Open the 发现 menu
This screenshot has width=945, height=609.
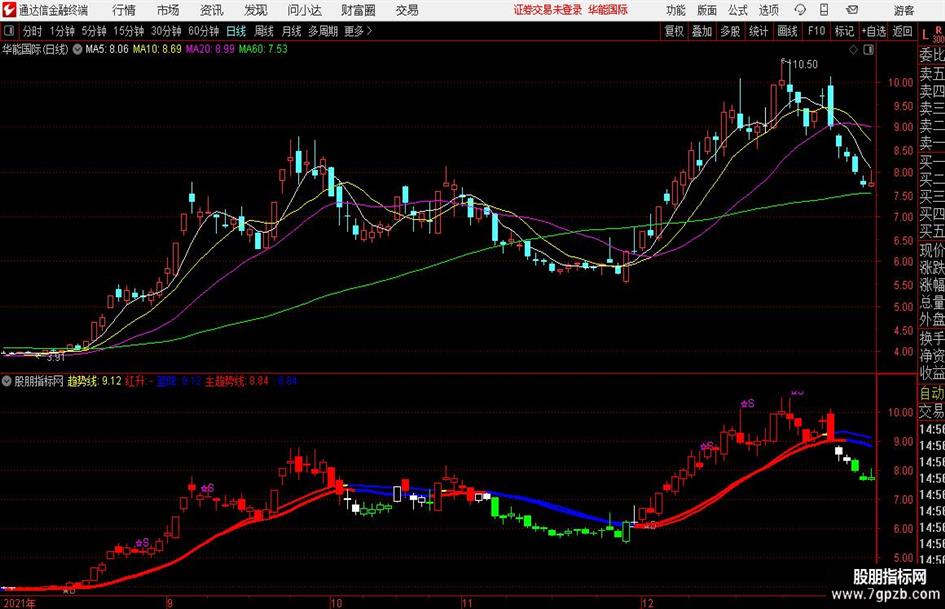coord(256,10)
